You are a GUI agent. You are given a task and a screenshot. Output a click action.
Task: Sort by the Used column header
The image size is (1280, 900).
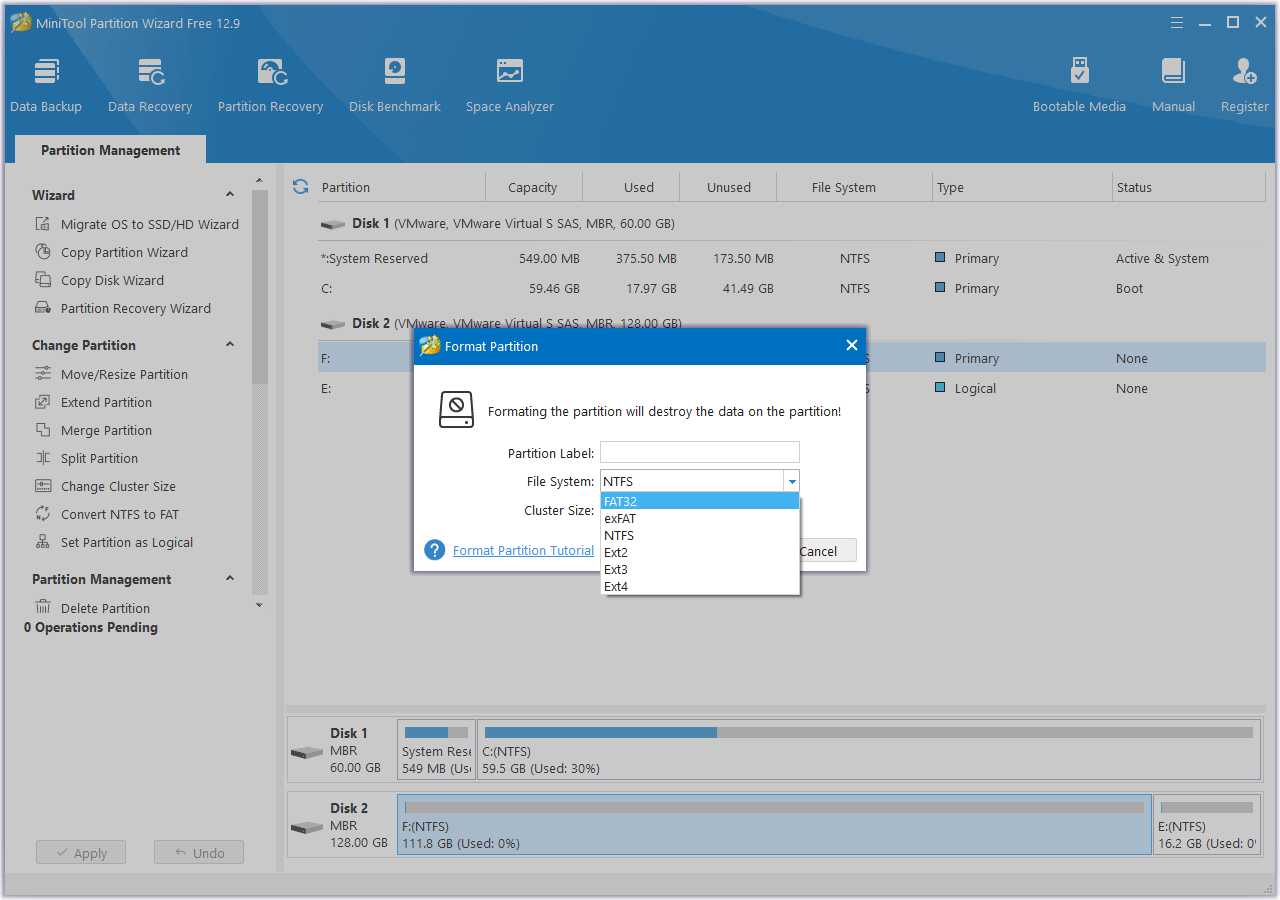pos(631,187)
